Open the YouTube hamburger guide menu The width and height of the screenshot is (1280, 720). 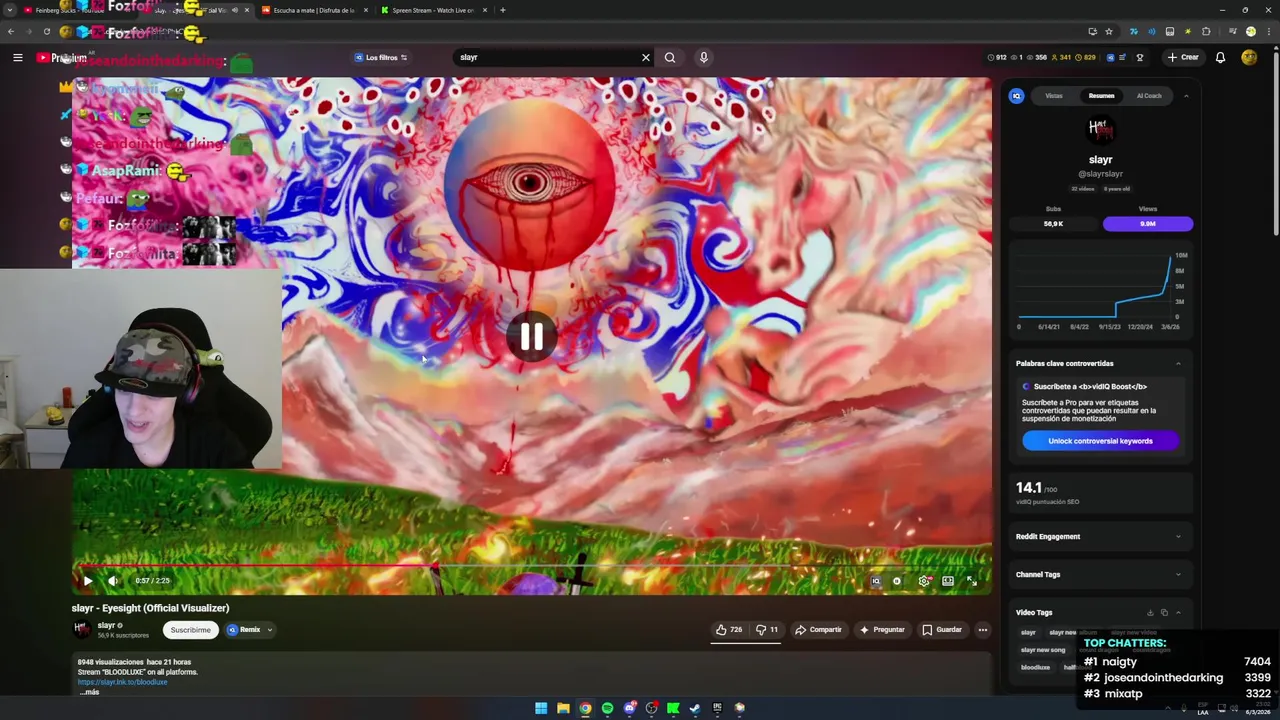tap(17, 58)
